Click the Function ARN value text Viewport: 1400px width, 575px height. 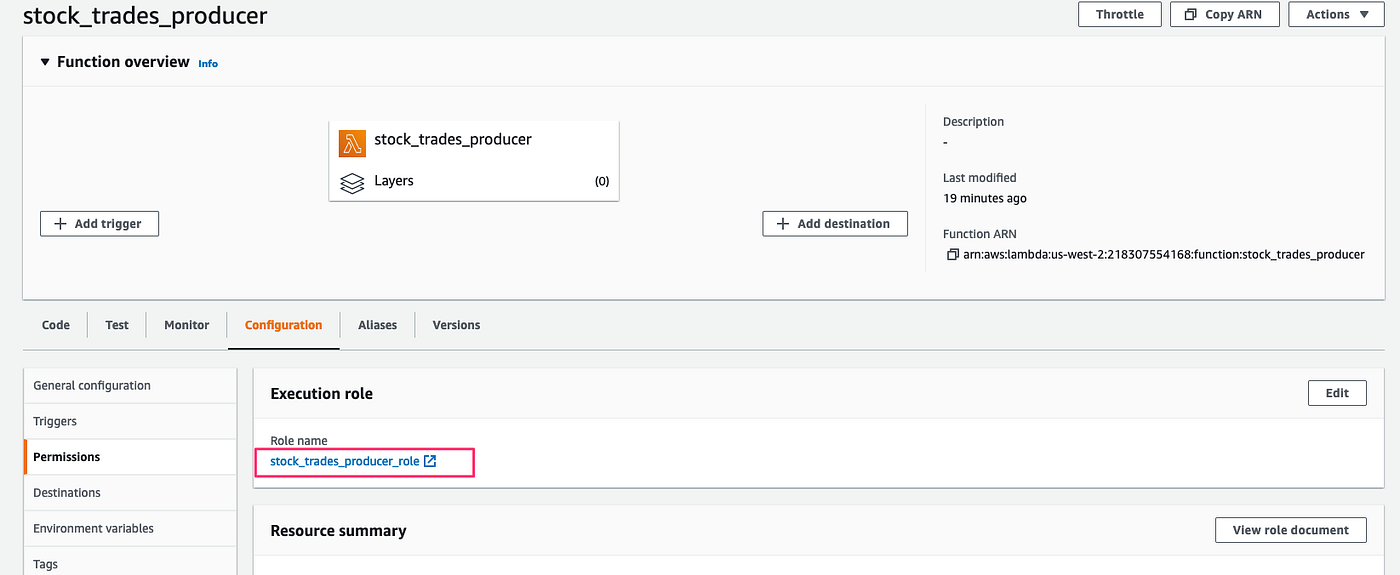click(1164, 255)
